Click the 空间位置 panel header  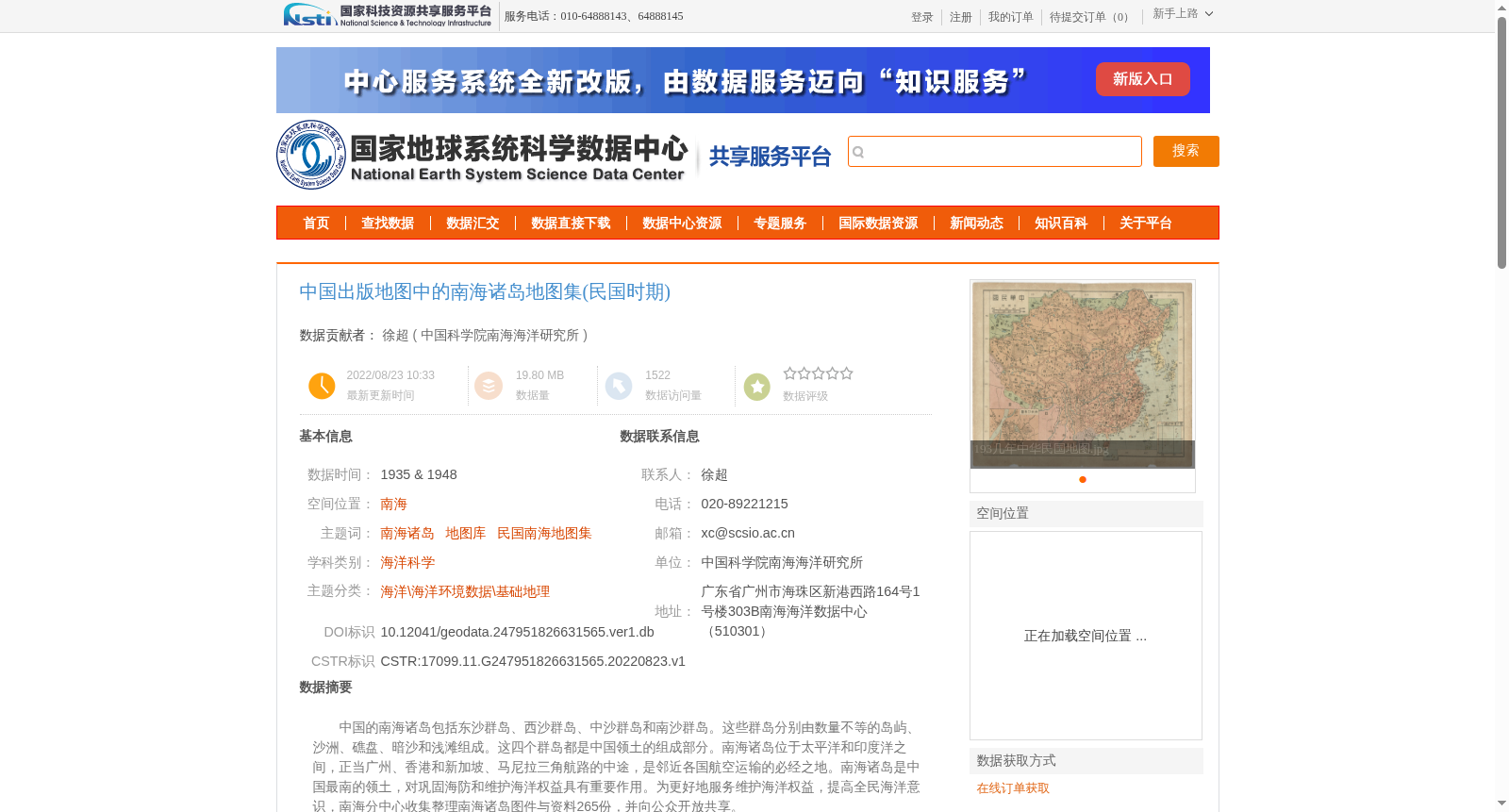[1086, 514]
